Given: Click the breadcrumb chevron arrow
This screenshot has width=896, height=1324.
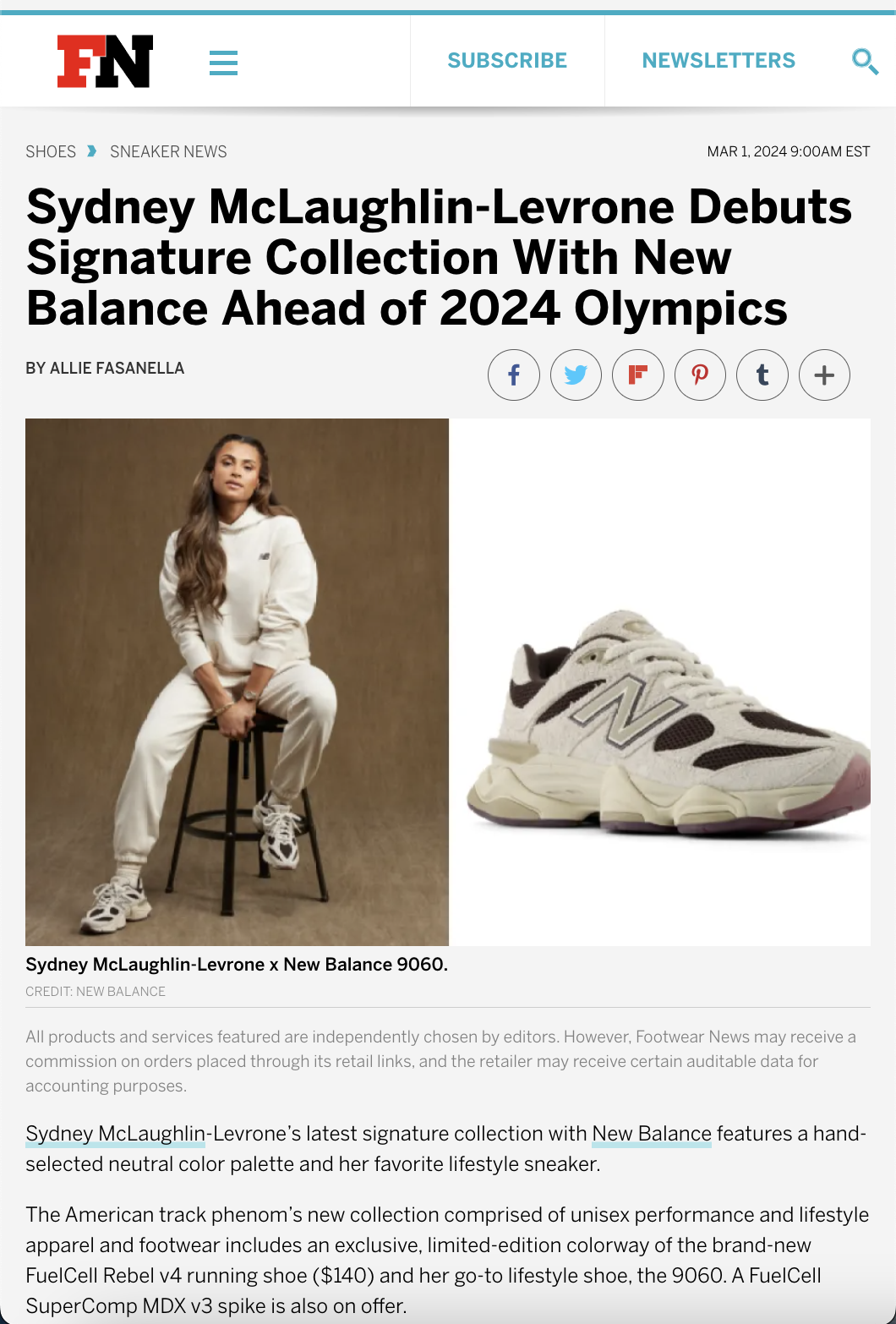Looking at the screenshot, I should [92, 151].
